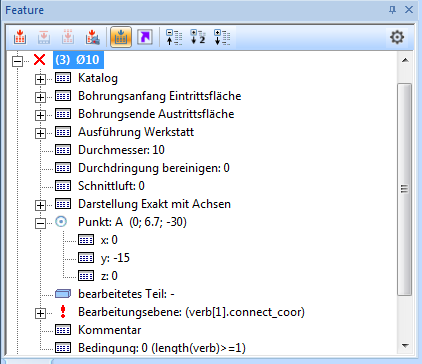Select Punkt: A (0; 6.7; -30) row

[132, 222]
